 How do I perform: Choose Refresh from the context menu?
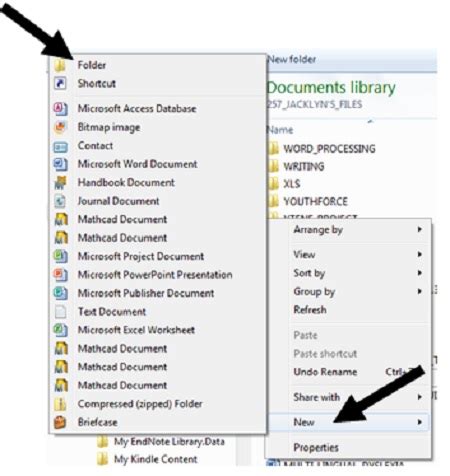[310, 310]
